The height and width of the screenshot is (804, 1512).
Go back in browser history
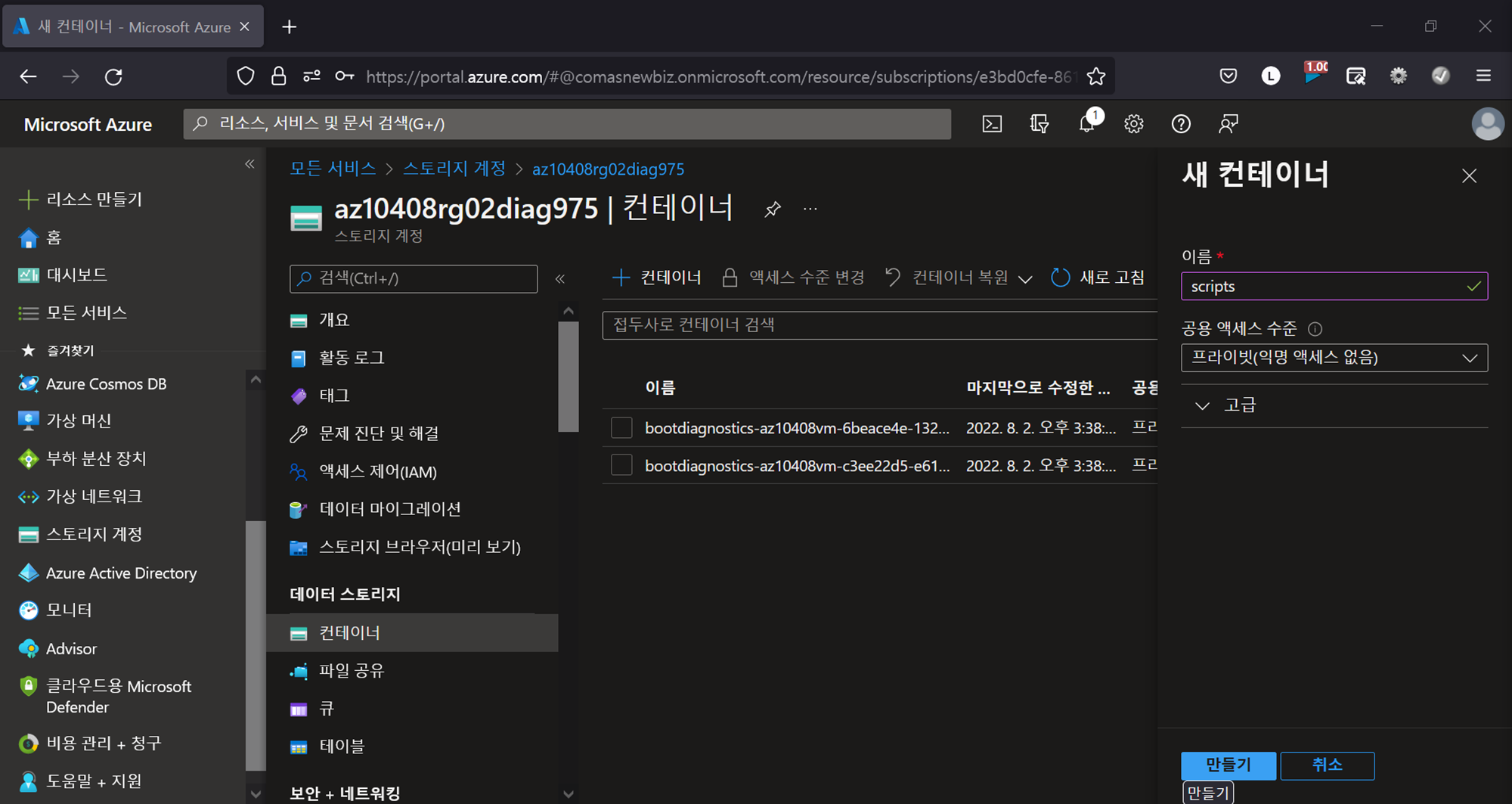[x=28, y=76]
